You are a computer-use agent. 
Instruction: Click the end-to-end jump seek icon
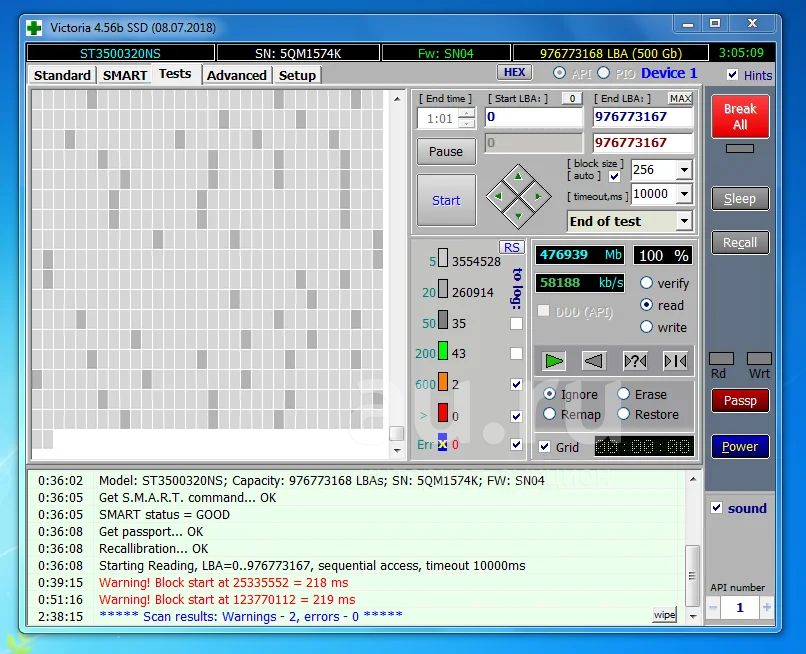pyautogui.click(x=675, y=361)
